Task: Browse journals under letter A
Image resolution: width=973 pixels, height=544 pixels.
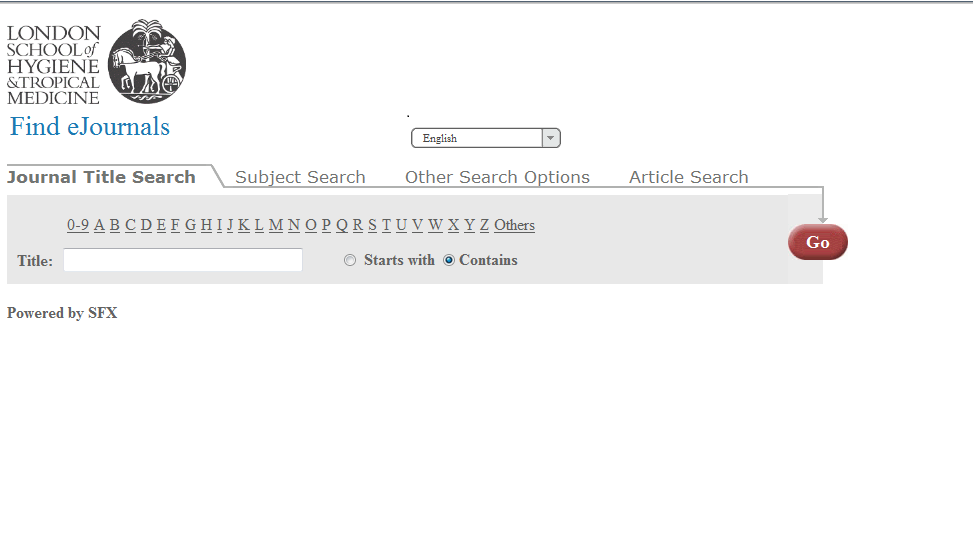Action: 99,225
